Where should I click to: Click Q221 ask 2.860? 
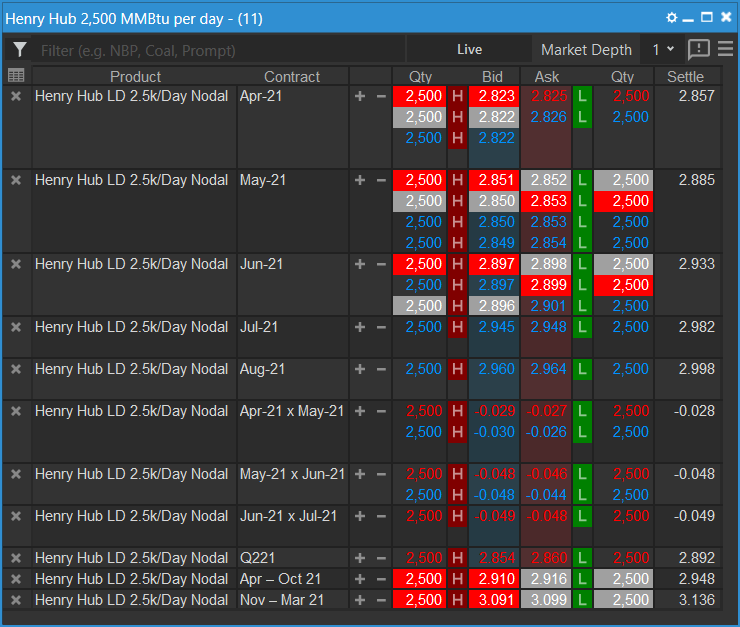pyautogui.click(x=546, y=558)
